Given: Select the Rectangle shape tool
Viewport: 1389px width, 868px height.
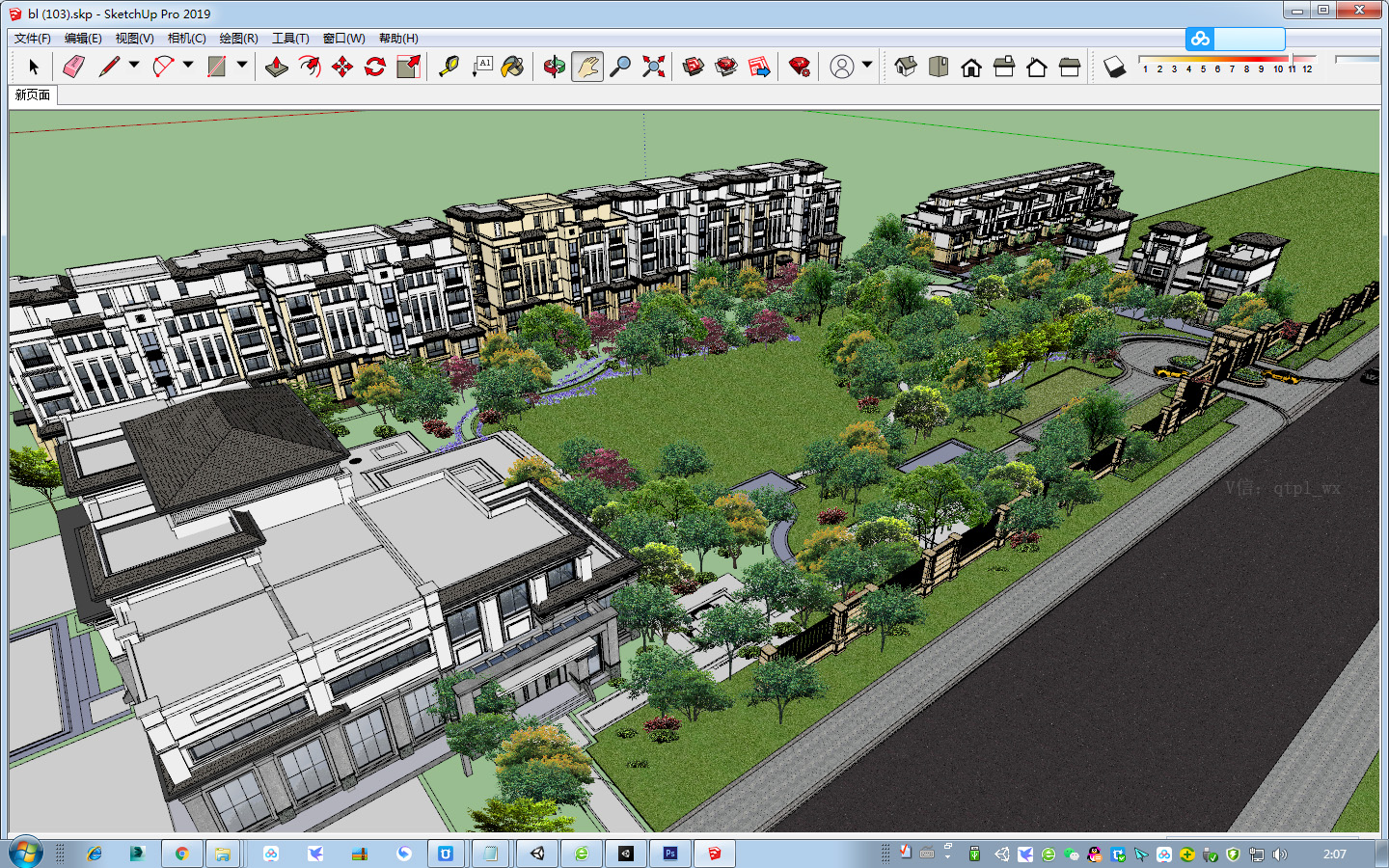Looking at the screenshot, I should (x=217, y=67).
